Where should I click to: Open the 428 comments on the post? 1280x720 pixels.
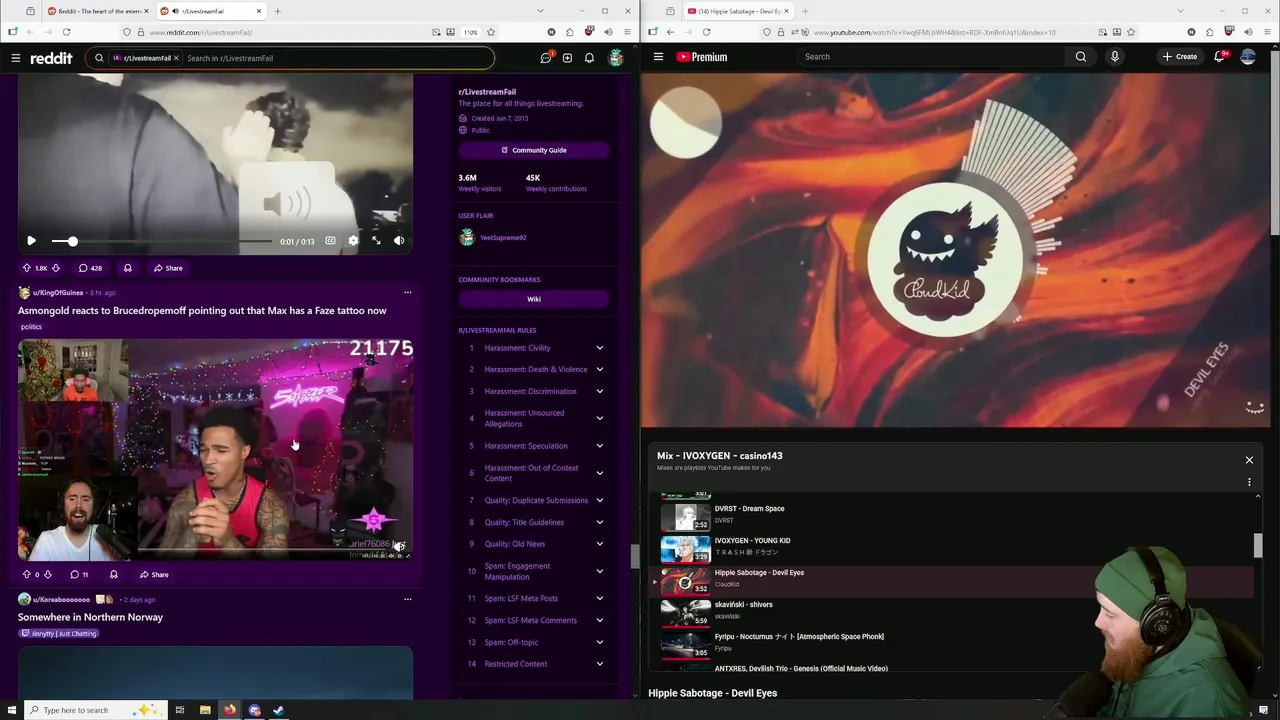point(90,268)
